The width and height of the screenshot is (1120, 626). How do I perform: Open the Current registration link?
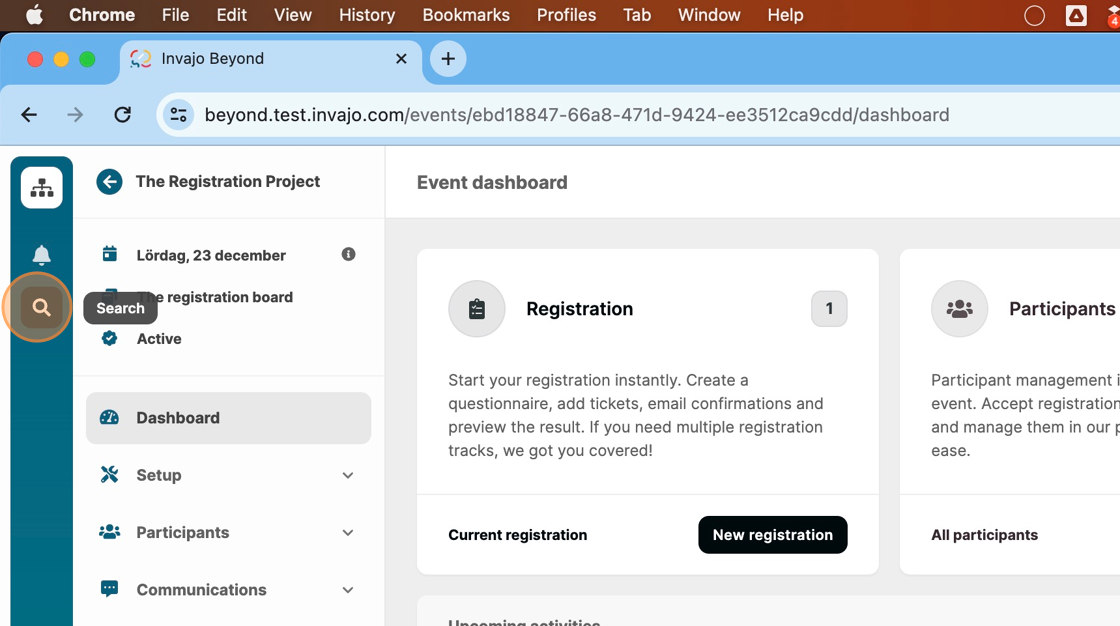coord(517,535)
